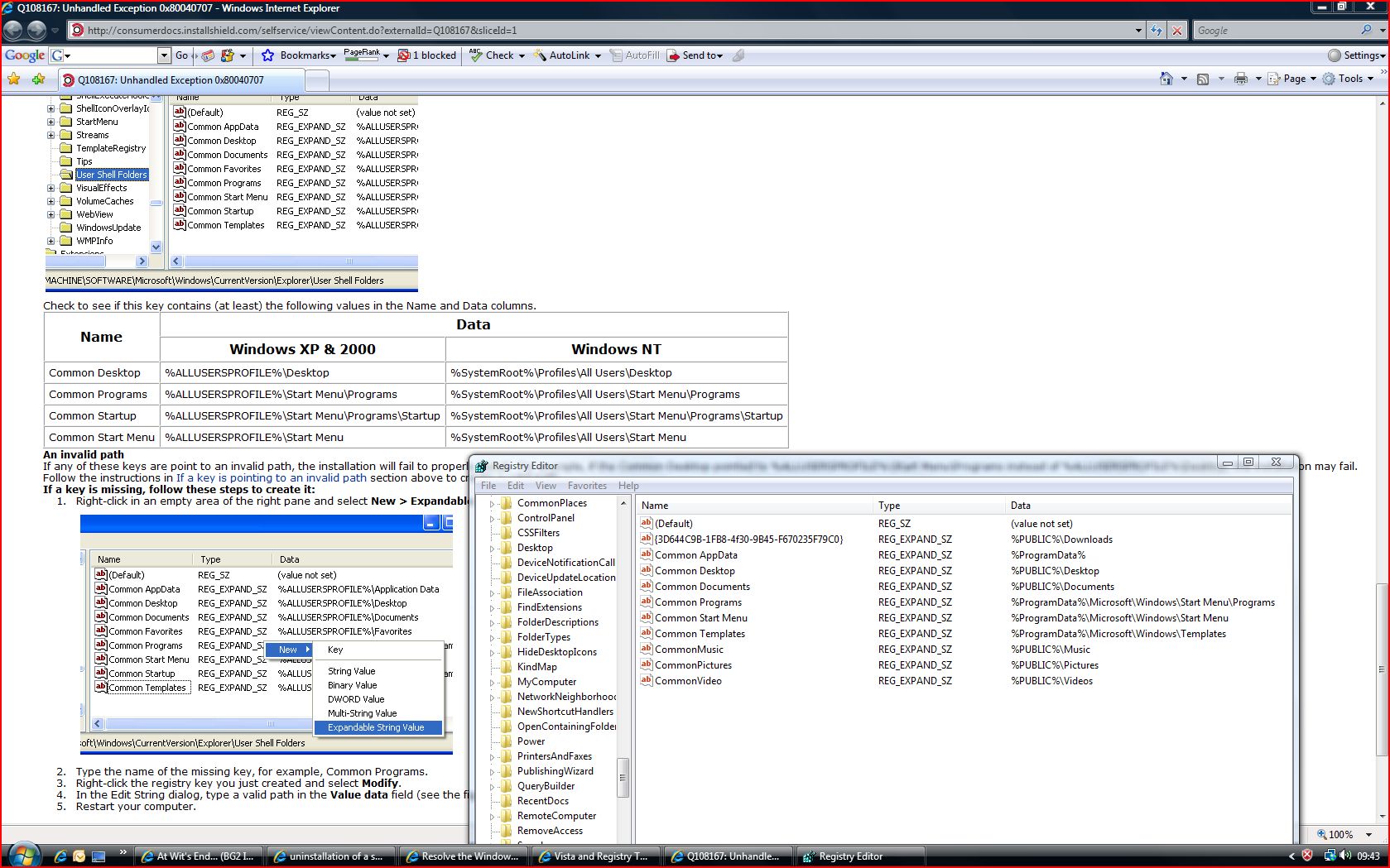Click the 1 blocked popup blocker button
Screen dimensions: 1390x868
pyautogui.click(x=427, y=55)
